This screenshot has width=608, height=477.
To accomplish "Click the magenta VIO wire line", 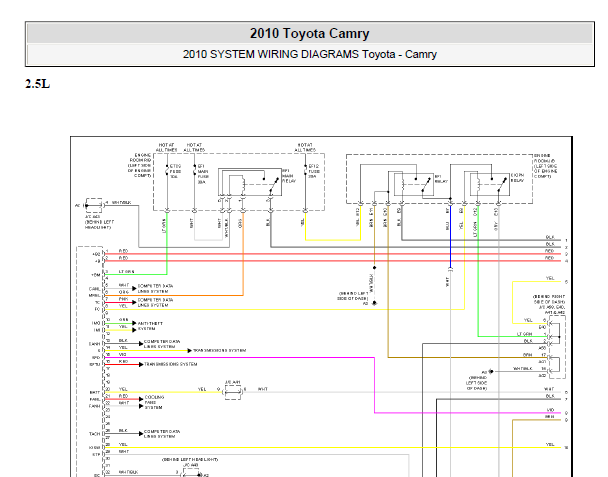I will (x=239, y=357).
